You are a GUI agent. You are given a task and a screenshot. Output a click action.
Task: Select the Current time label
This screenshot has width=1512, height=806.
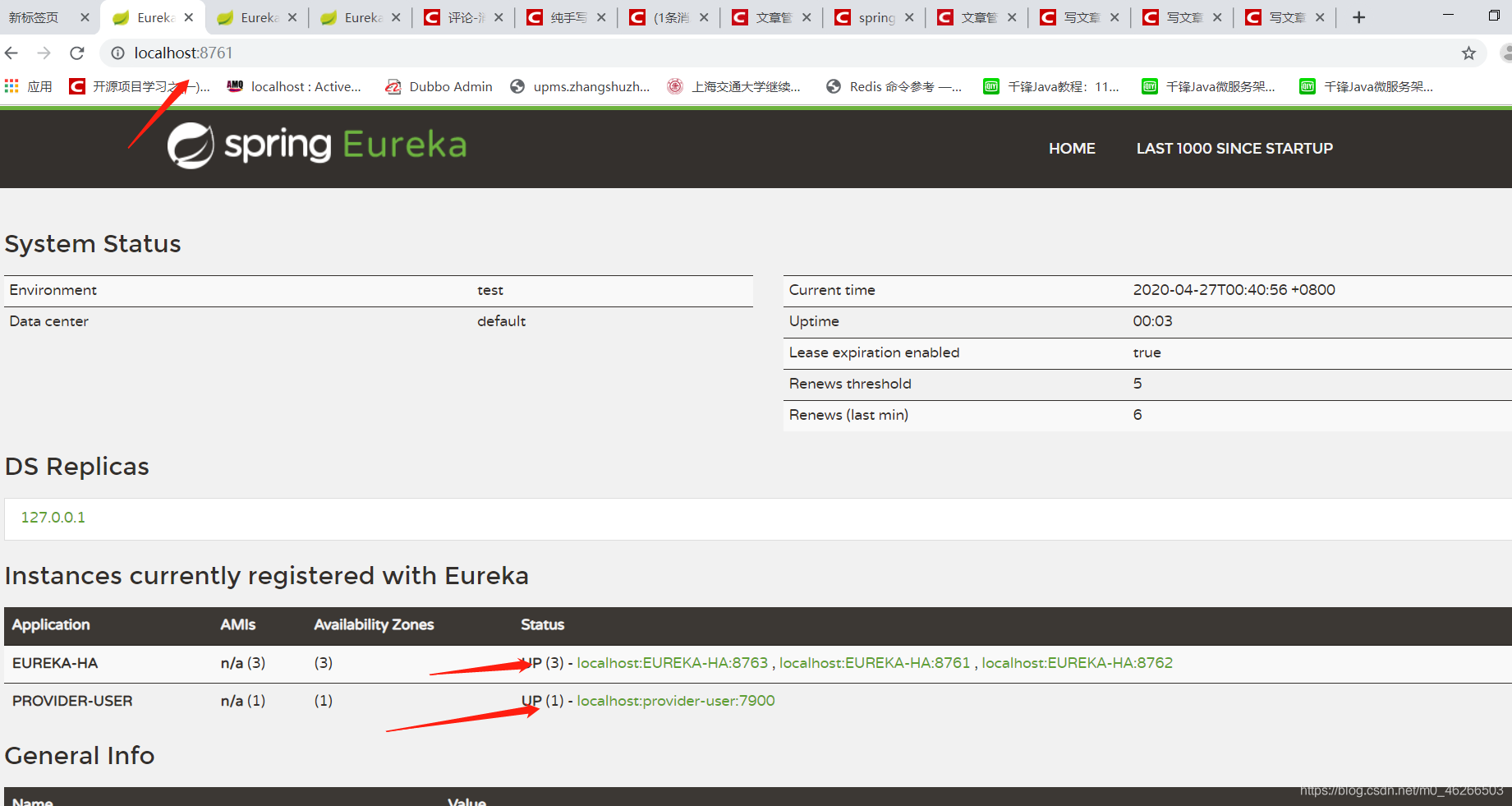832,290
